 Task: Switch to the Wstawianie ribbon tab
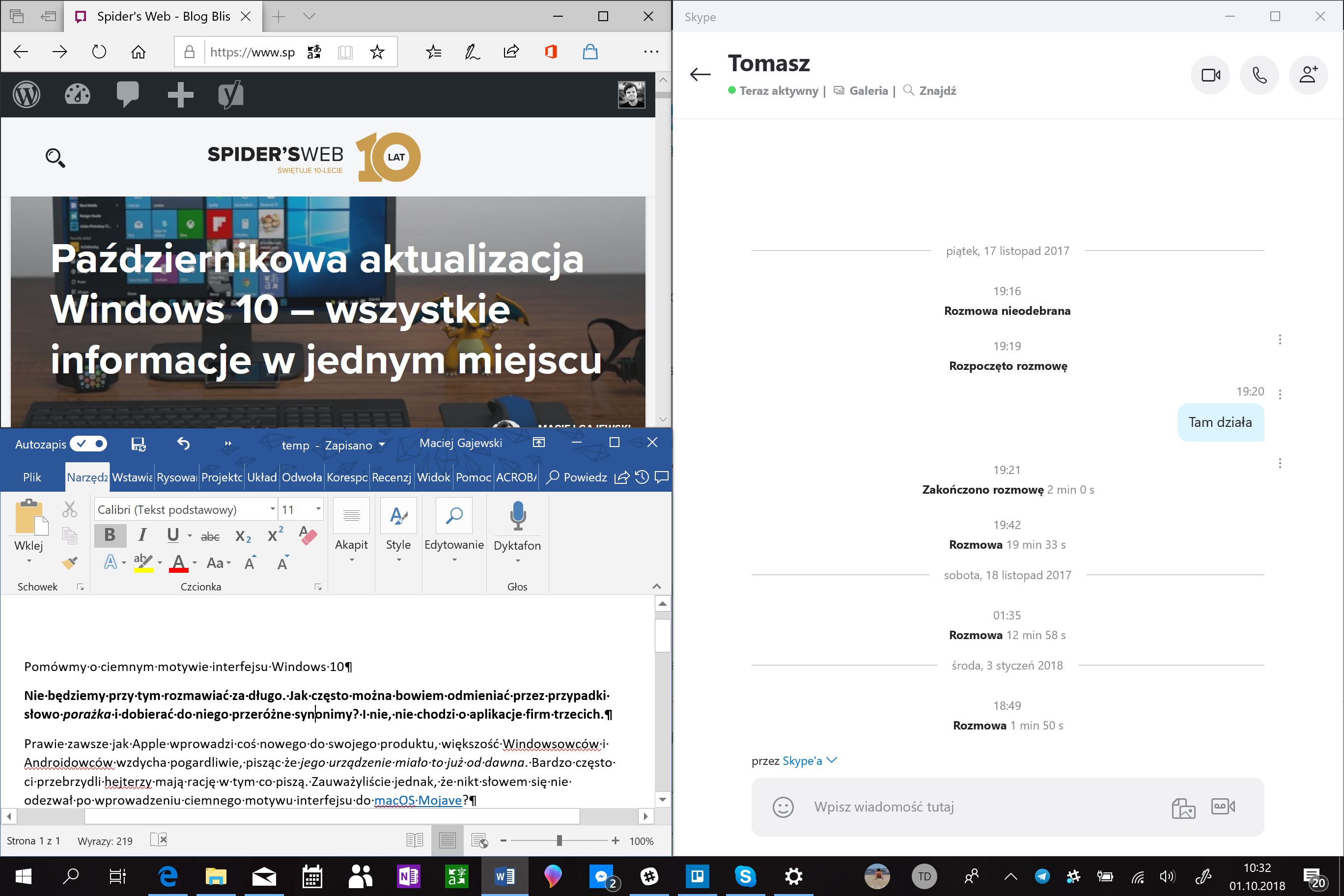132,477
